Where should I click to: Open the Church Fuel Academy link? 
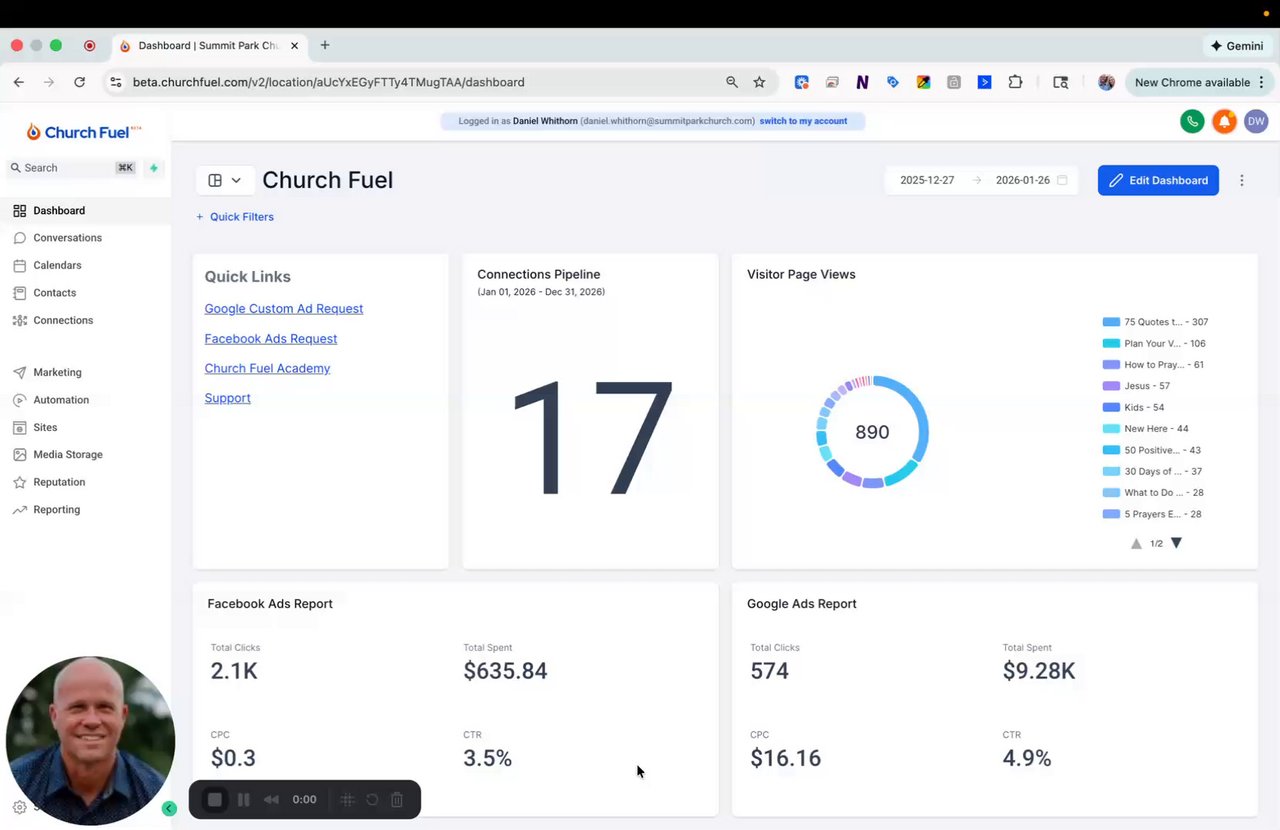tap(267, 368)
